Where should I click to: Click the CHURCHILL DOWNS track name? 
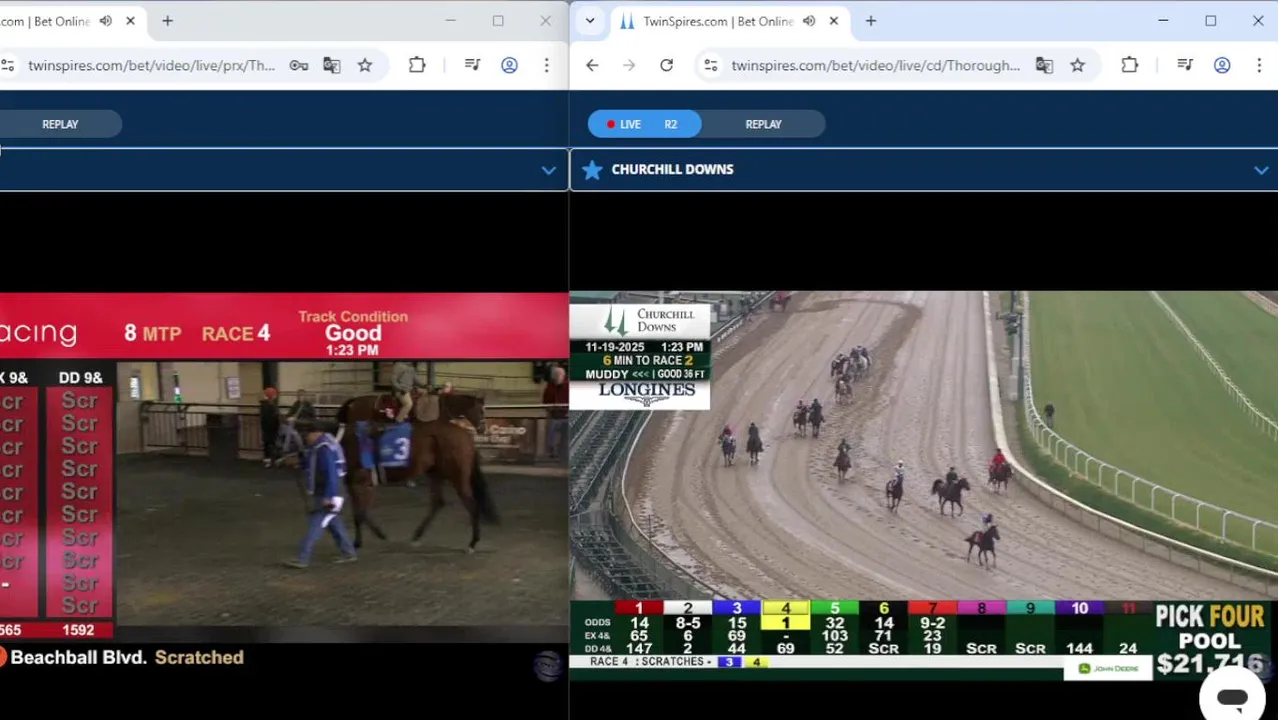pos(672,170)
